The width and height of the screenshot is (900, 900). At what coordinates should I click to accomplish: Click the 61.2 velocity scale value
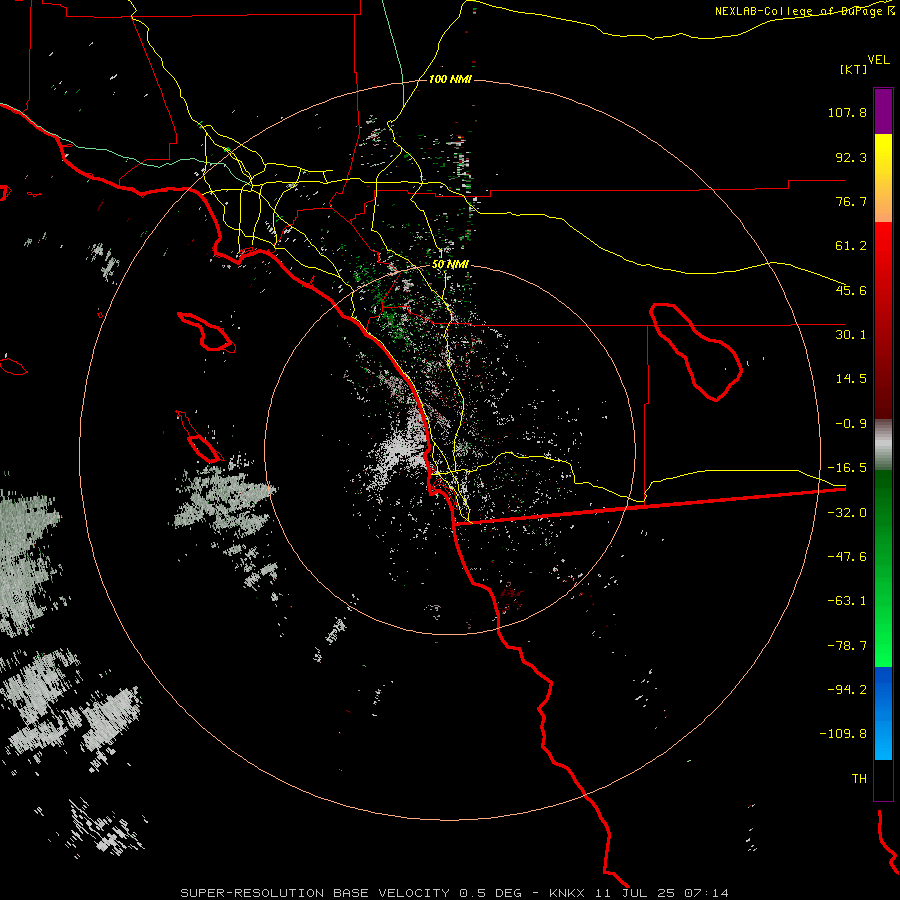(851, 246)
